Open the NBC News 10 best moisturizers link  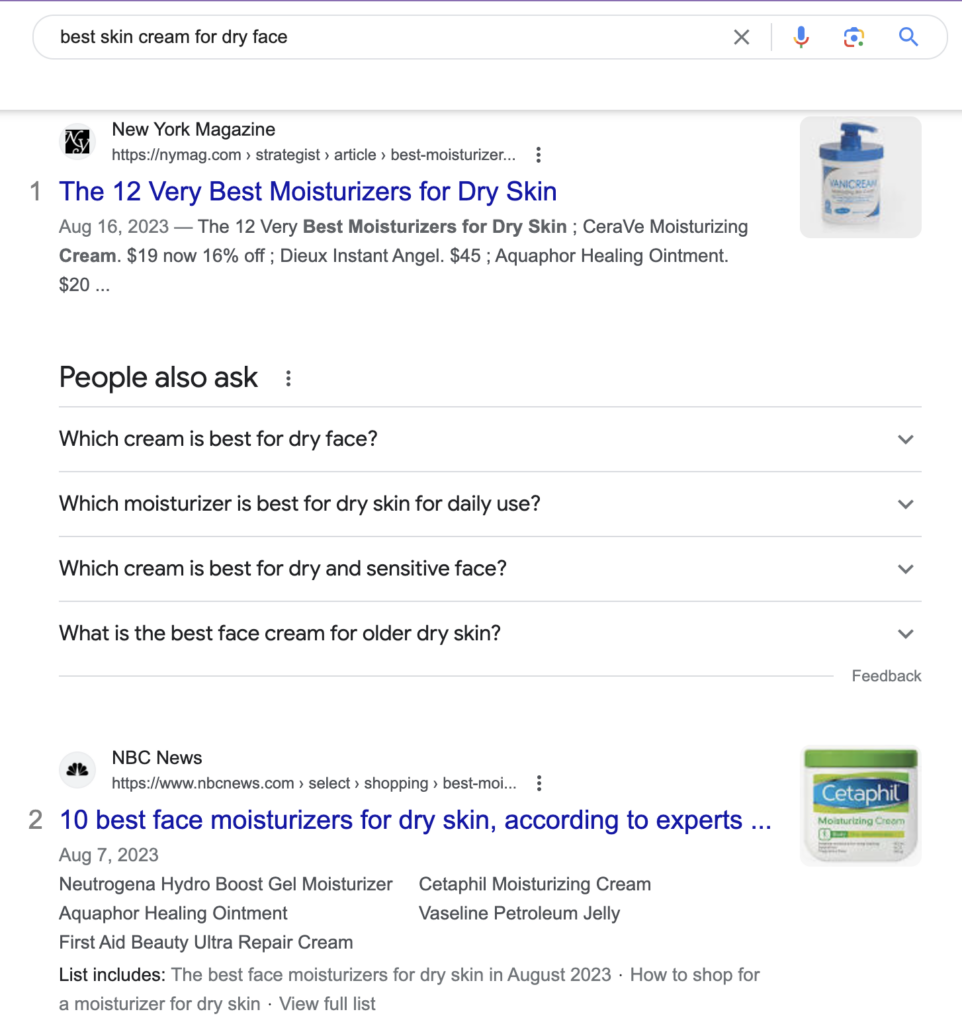(415, 821)
